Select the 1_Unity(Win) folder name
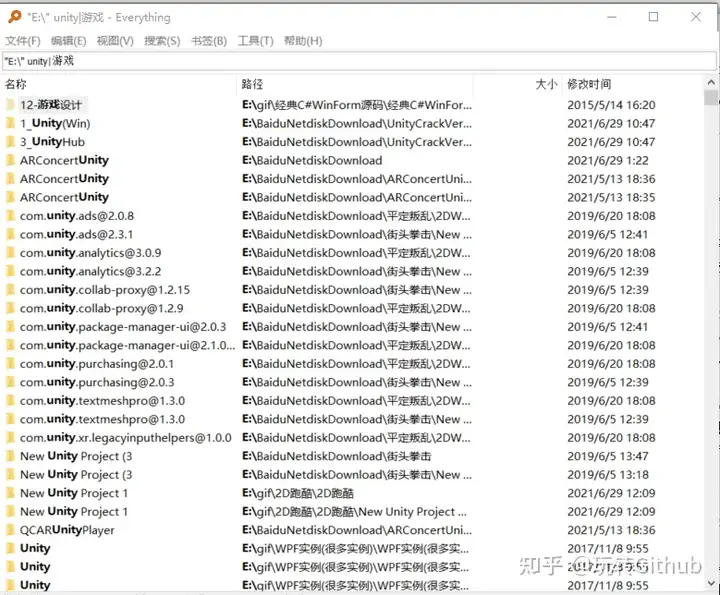The height and width of the screenshot is (595, 720). pyautogui.click(x=55, y=123)
